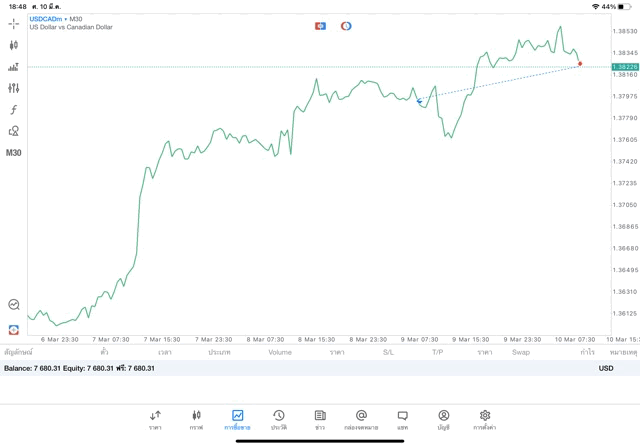Switch to the quotes tab with arrows

(x=155, y=420)
